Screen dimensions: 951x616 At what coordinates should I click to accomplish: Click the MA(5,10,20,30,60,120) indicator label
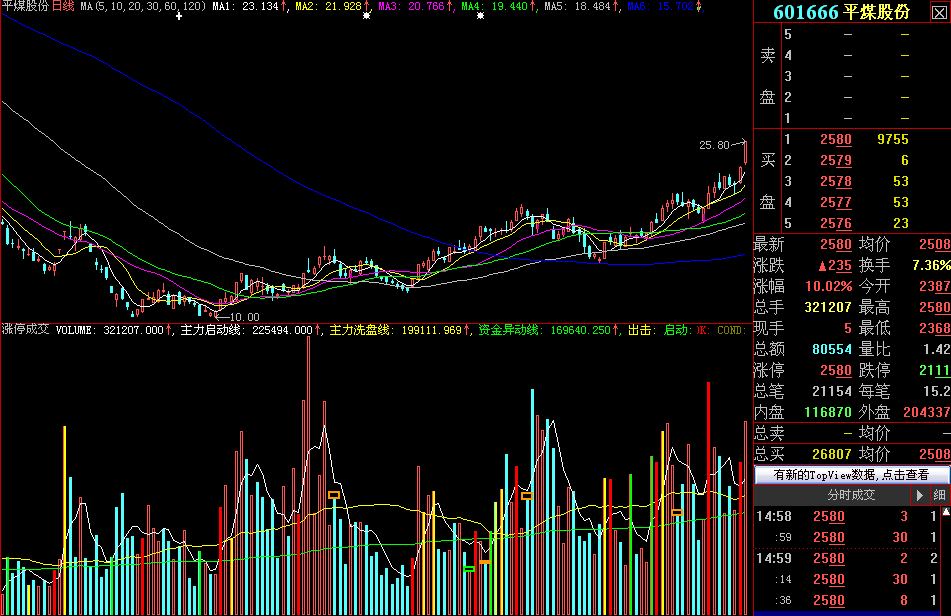click(x=143, y=6)
